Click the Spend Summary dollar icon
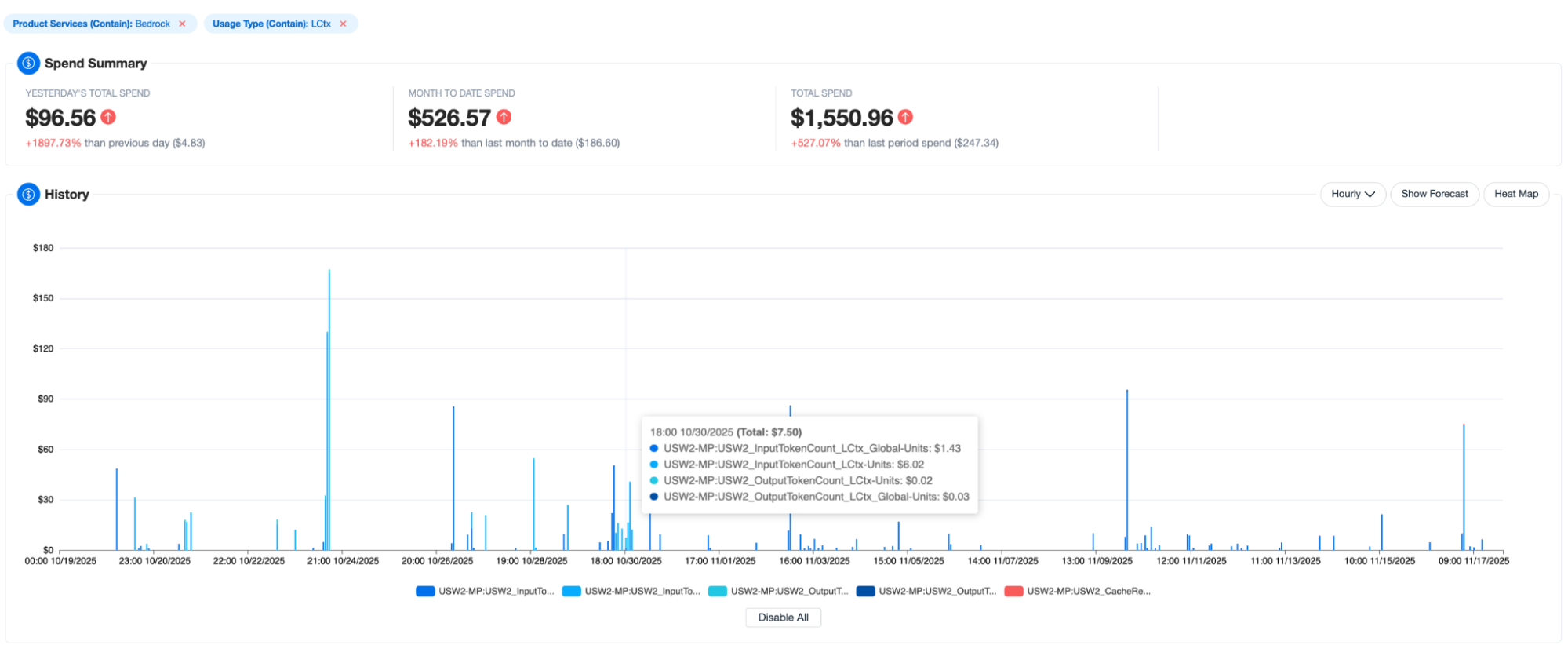This screenshot has width=1568, height=645. (x=28, y=63)
